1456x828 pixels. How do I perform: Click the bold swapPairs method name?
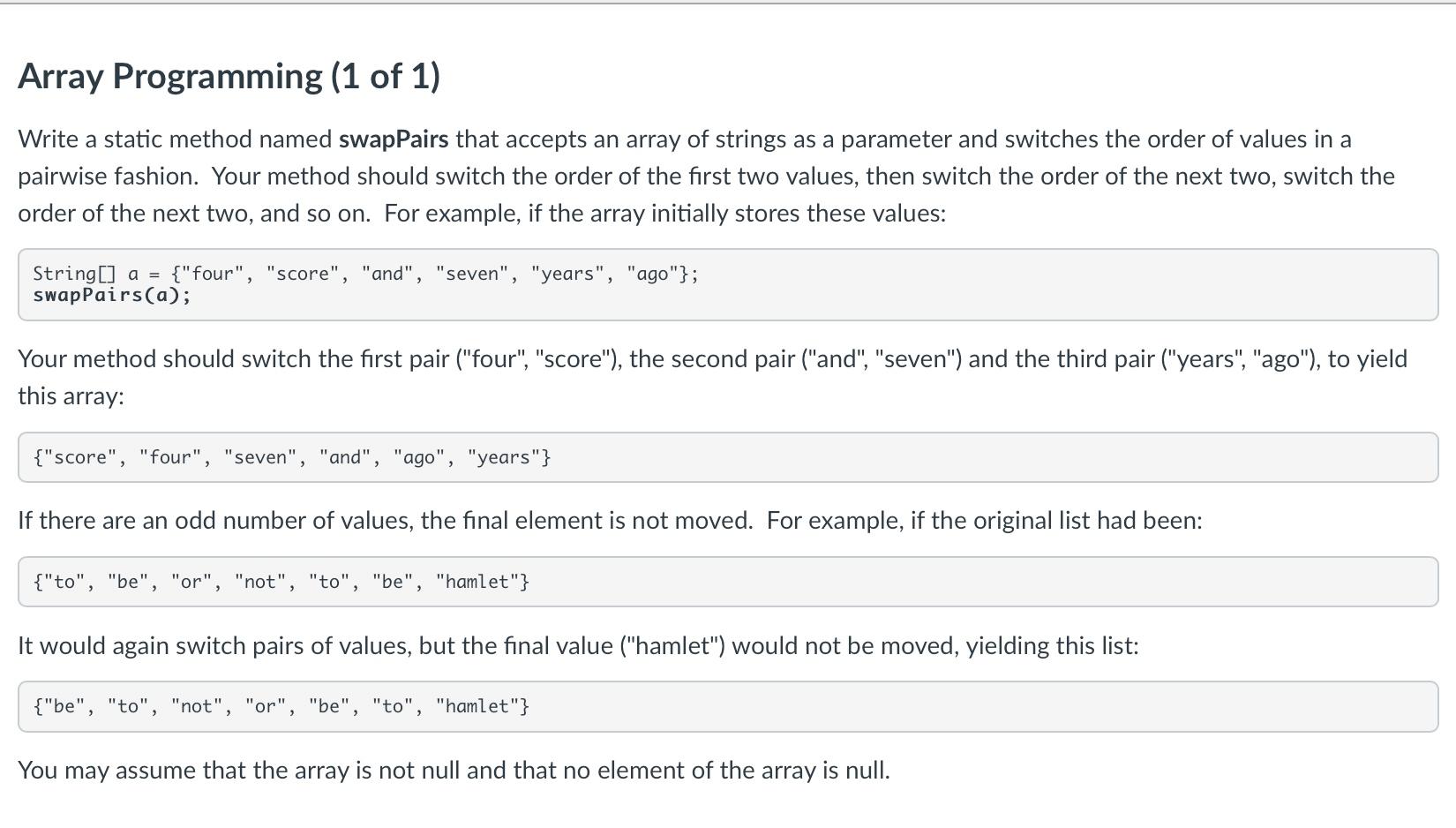[x=394, y=139]
